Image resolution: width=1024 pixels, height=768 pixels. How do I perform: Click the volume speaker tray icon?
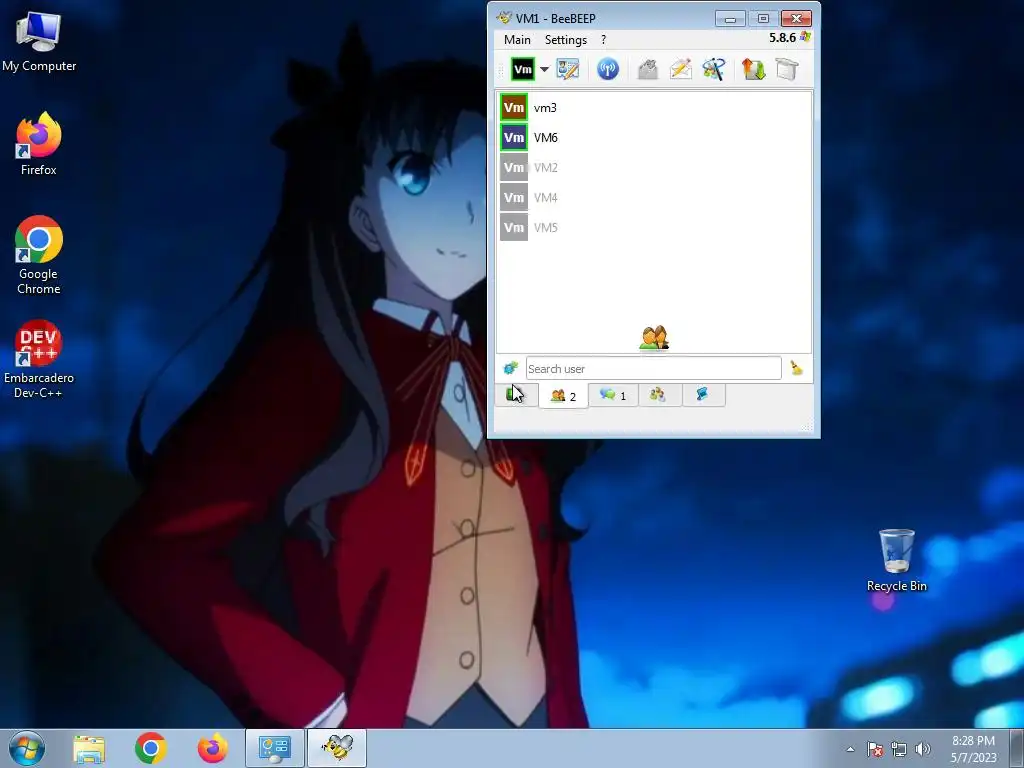[x=922, y=749]
